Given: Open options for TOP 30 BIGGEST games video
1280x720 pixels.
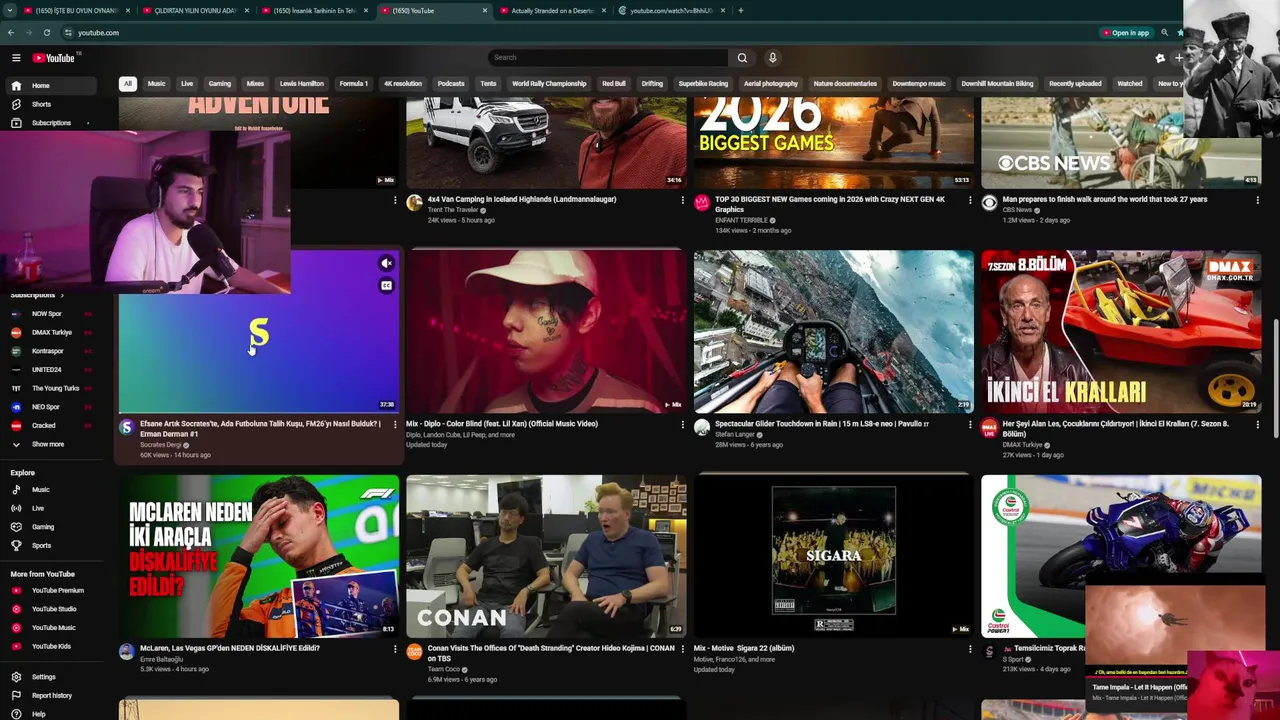Looking at the screenshot, I should tap(970, 200).
